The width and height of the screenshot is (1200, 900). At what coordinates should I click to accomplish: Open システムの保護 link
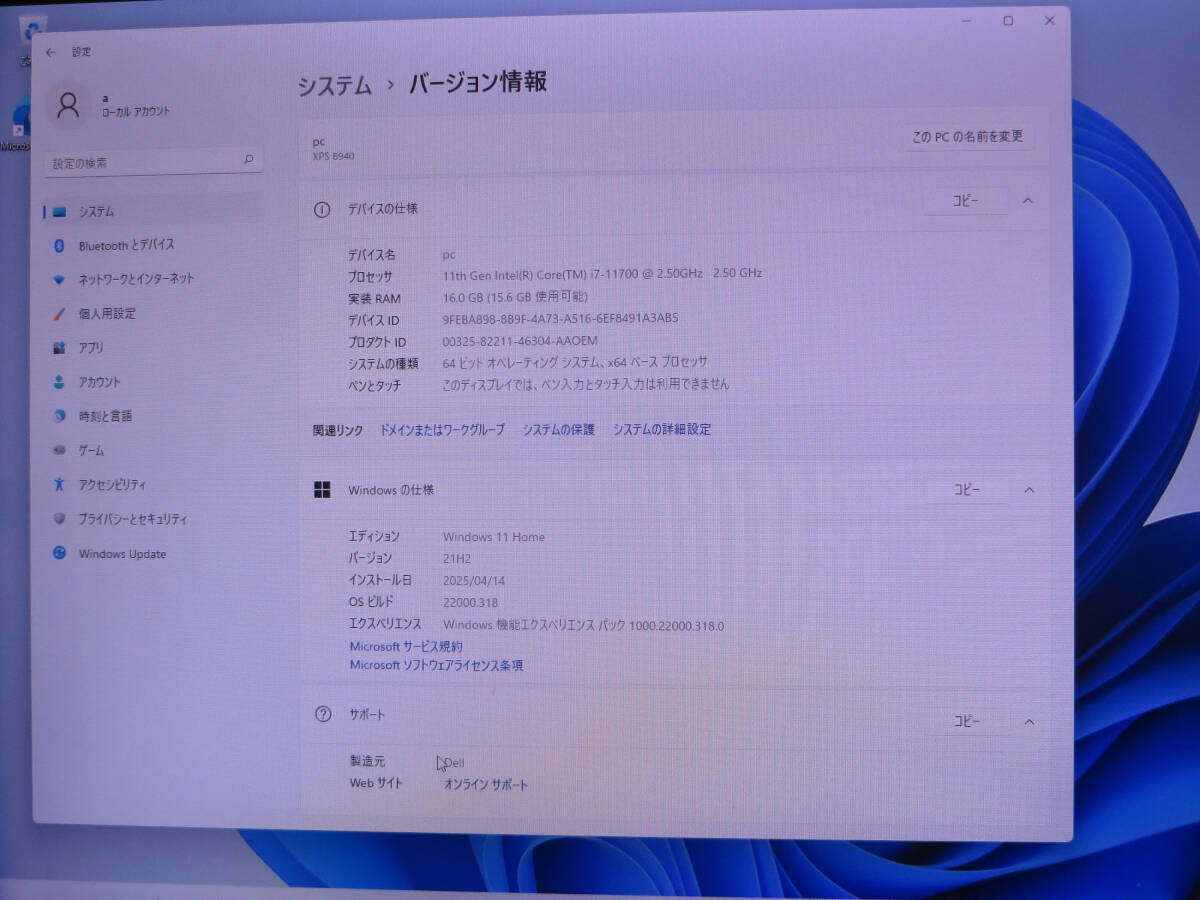click(558, 430)
